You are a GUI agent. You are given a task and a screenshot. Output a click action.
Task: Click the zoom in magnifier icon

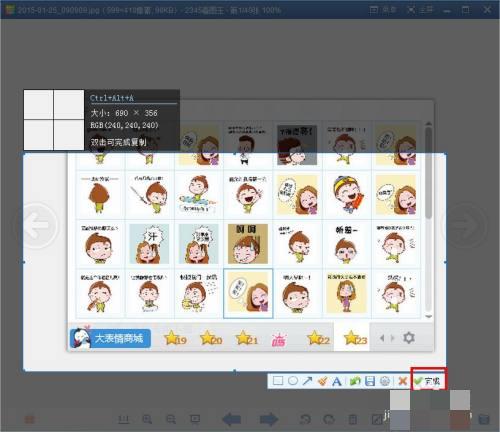tap(147, 419)
